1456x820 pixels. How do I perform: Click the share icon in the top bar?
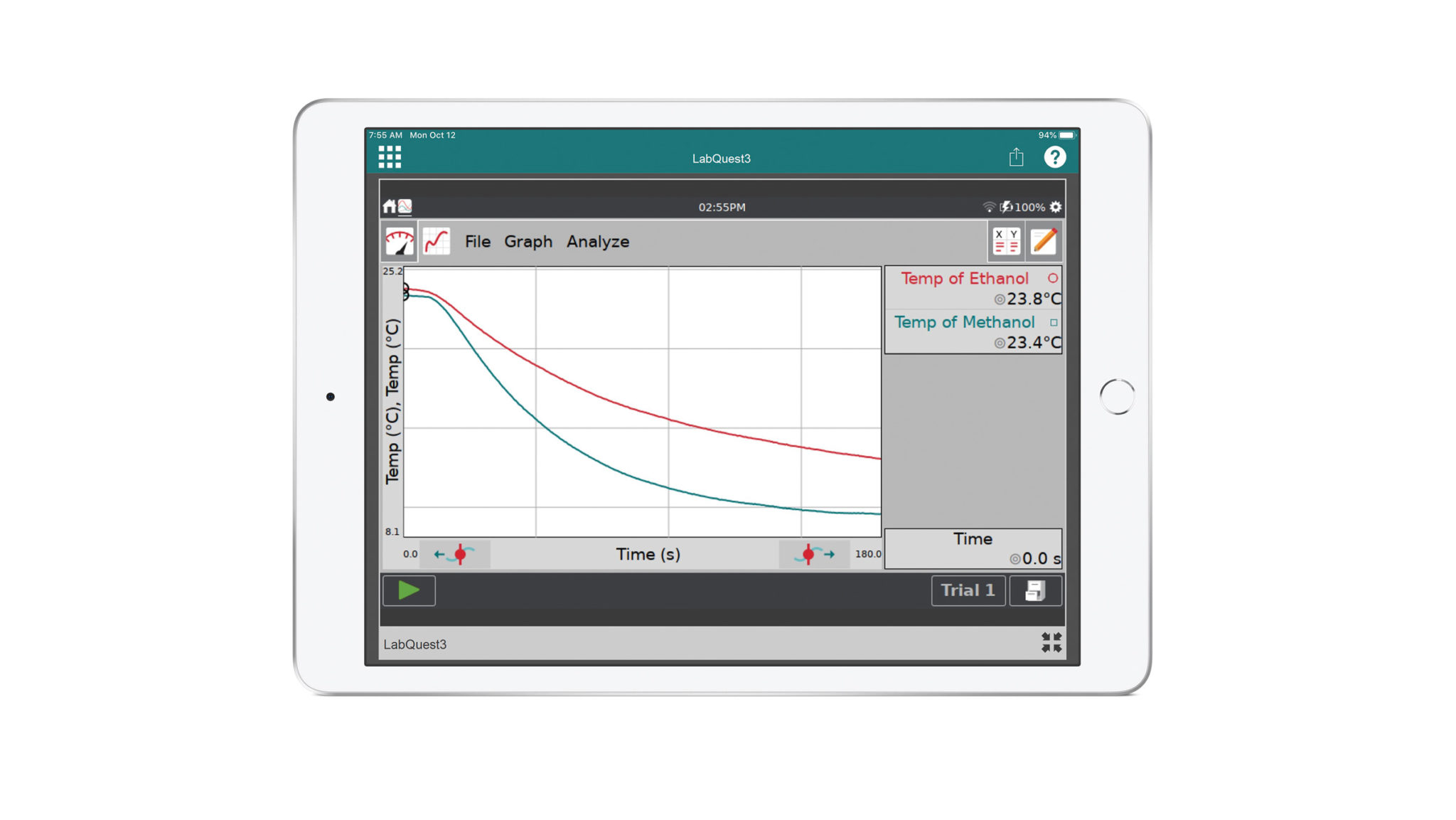[x=1015, y=156]
